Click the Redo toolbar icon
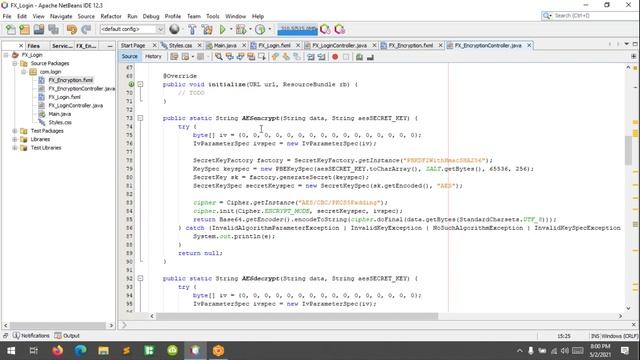The image size is (640, 360). (x=86, y=29)
